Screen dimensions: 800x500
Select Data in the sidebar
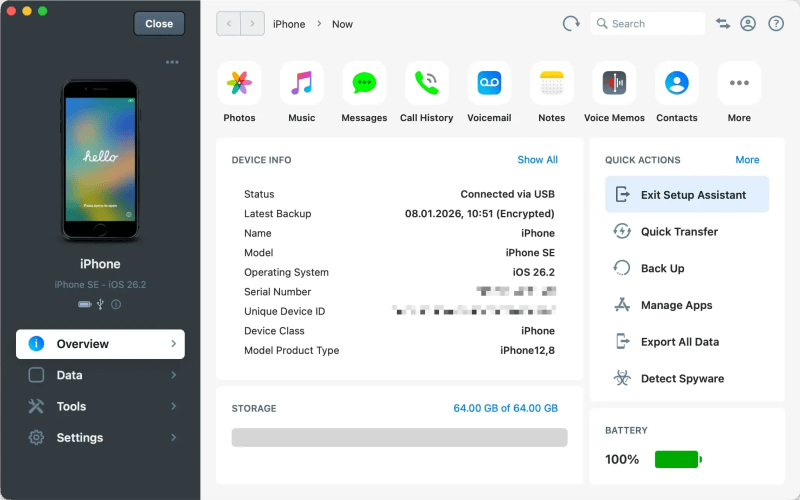(101, 375)
